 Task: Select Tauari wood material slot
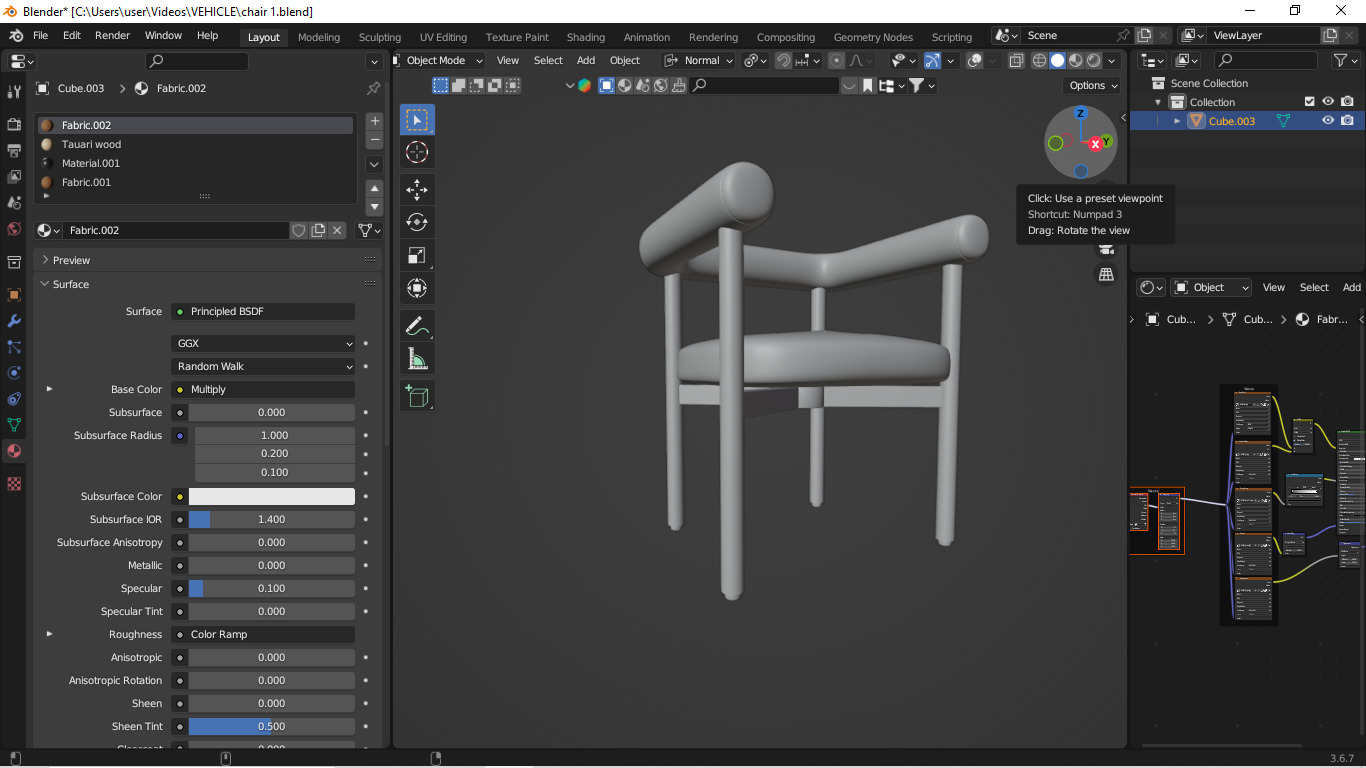coord(195,144)
